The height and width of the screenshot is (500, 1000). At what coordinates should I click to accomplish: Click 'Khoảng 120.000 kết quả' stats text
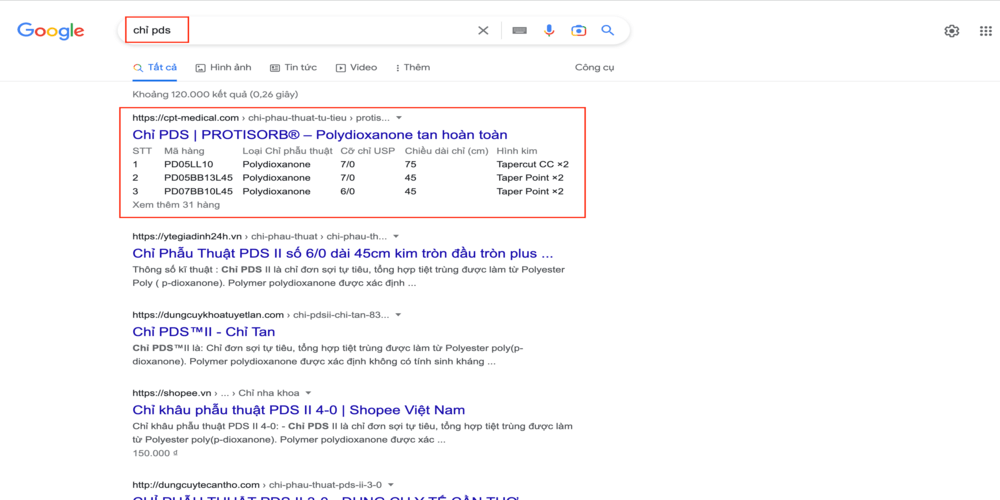(215, 94)
